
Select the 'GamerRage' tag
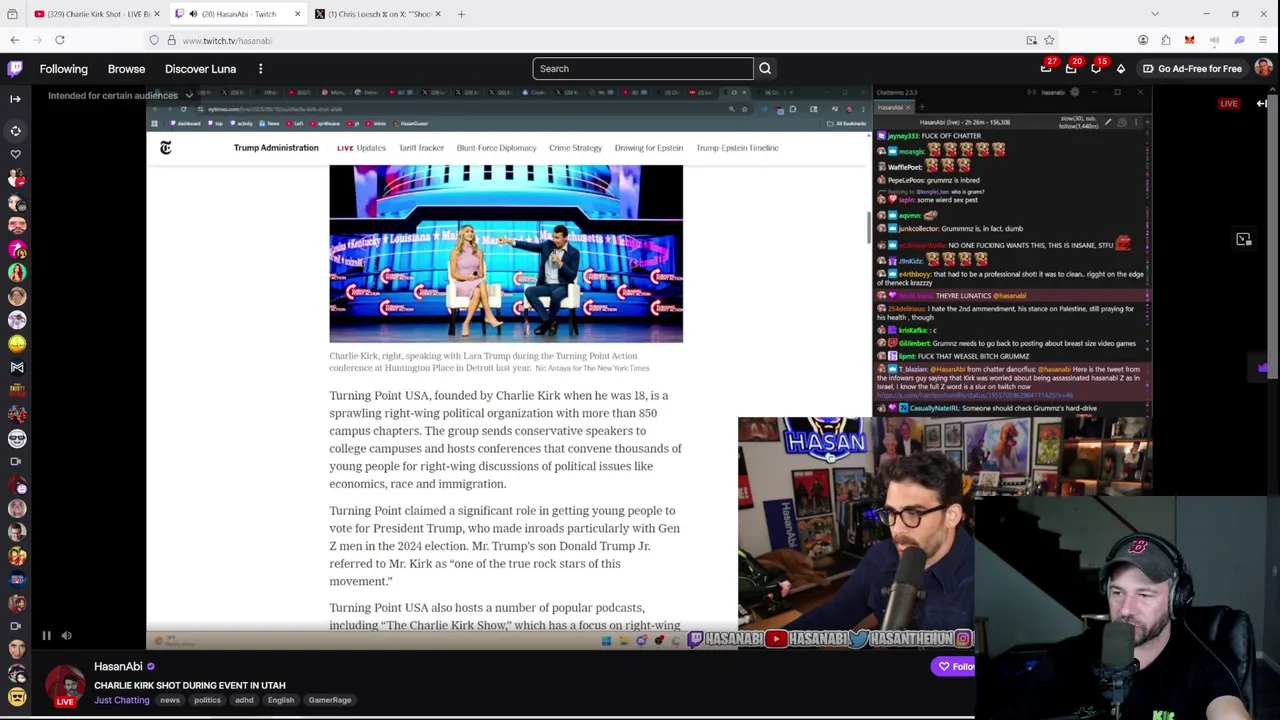[330, 700]
